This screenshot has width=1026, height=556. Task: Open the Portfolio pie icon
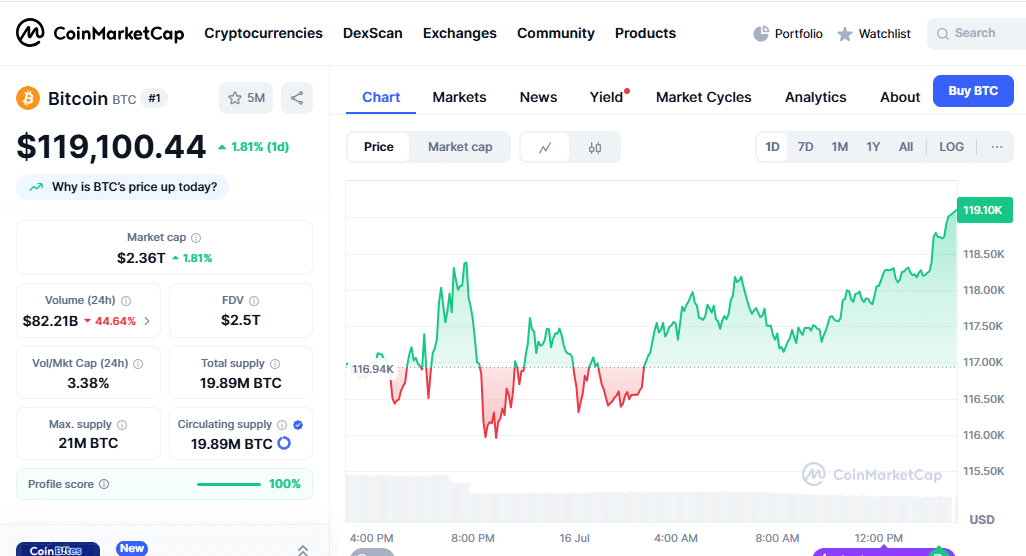pos(761,33)
